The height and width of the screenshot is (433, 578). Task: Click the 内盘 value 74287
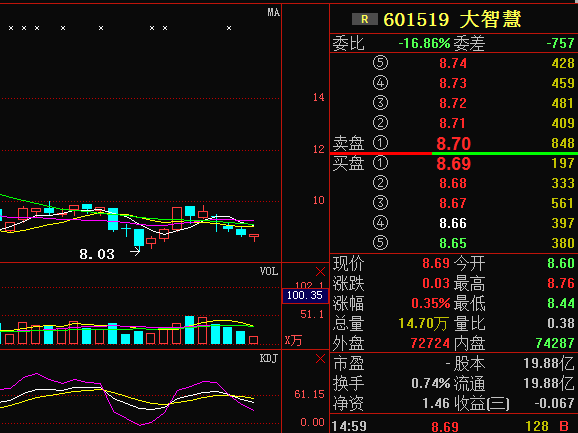coord(555,343)
